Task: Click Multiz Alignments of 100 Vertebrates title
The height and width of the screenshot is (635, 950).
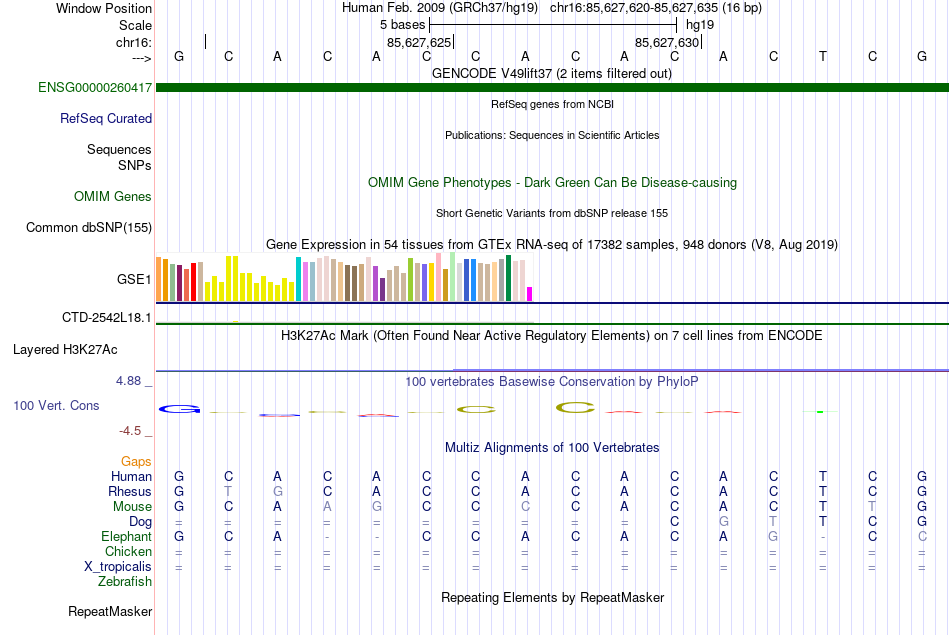Action: tap(552, 448)
